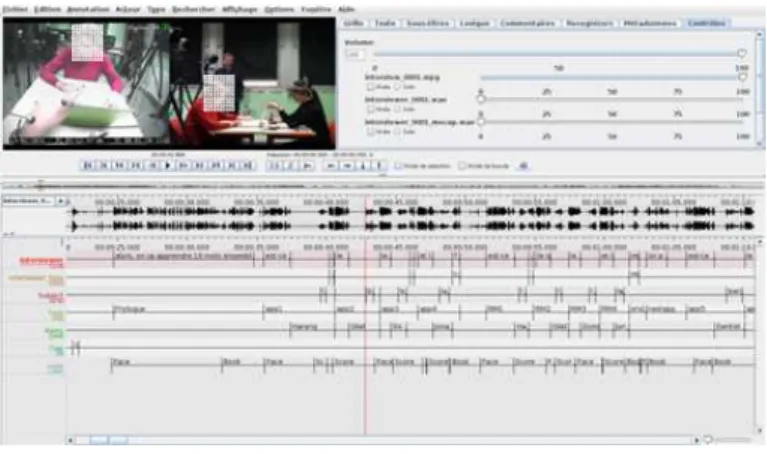
Task: Go to the previous annotation
Action: pyautogui.click(x=331, y=166)
